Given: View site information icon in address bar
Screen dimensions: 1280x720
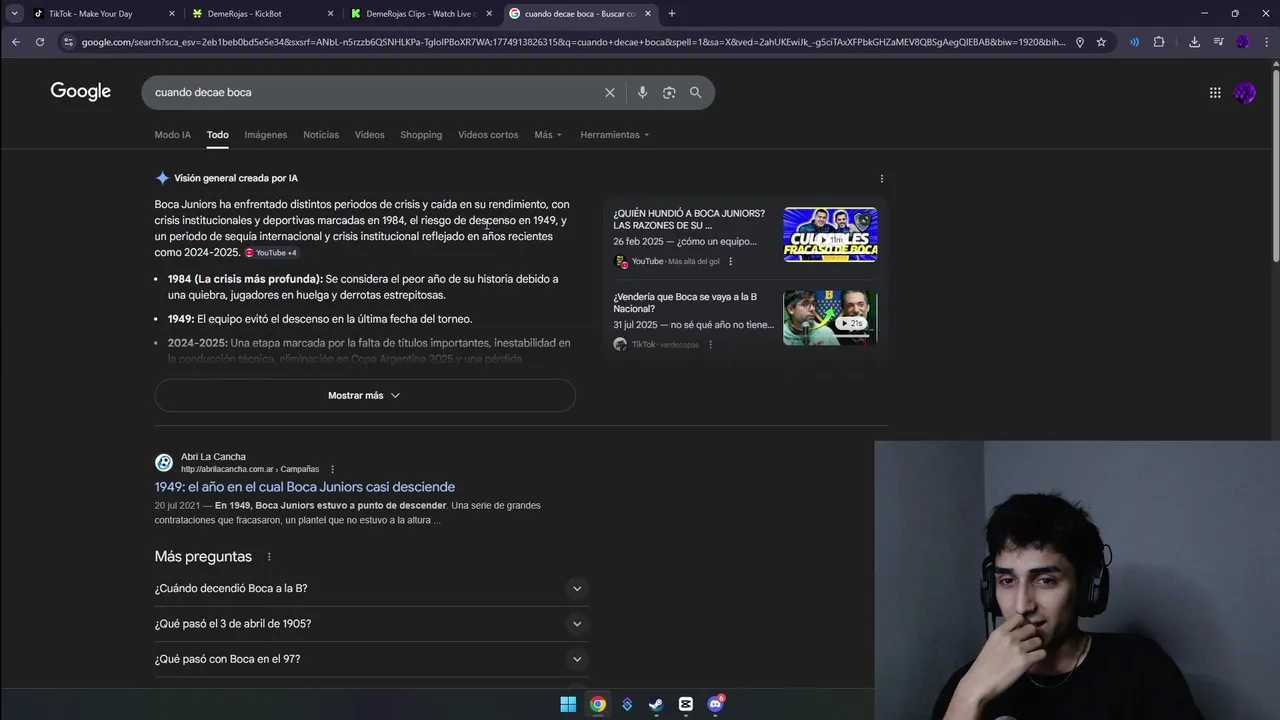Looking at the screenshot, I should coord(68,42).
